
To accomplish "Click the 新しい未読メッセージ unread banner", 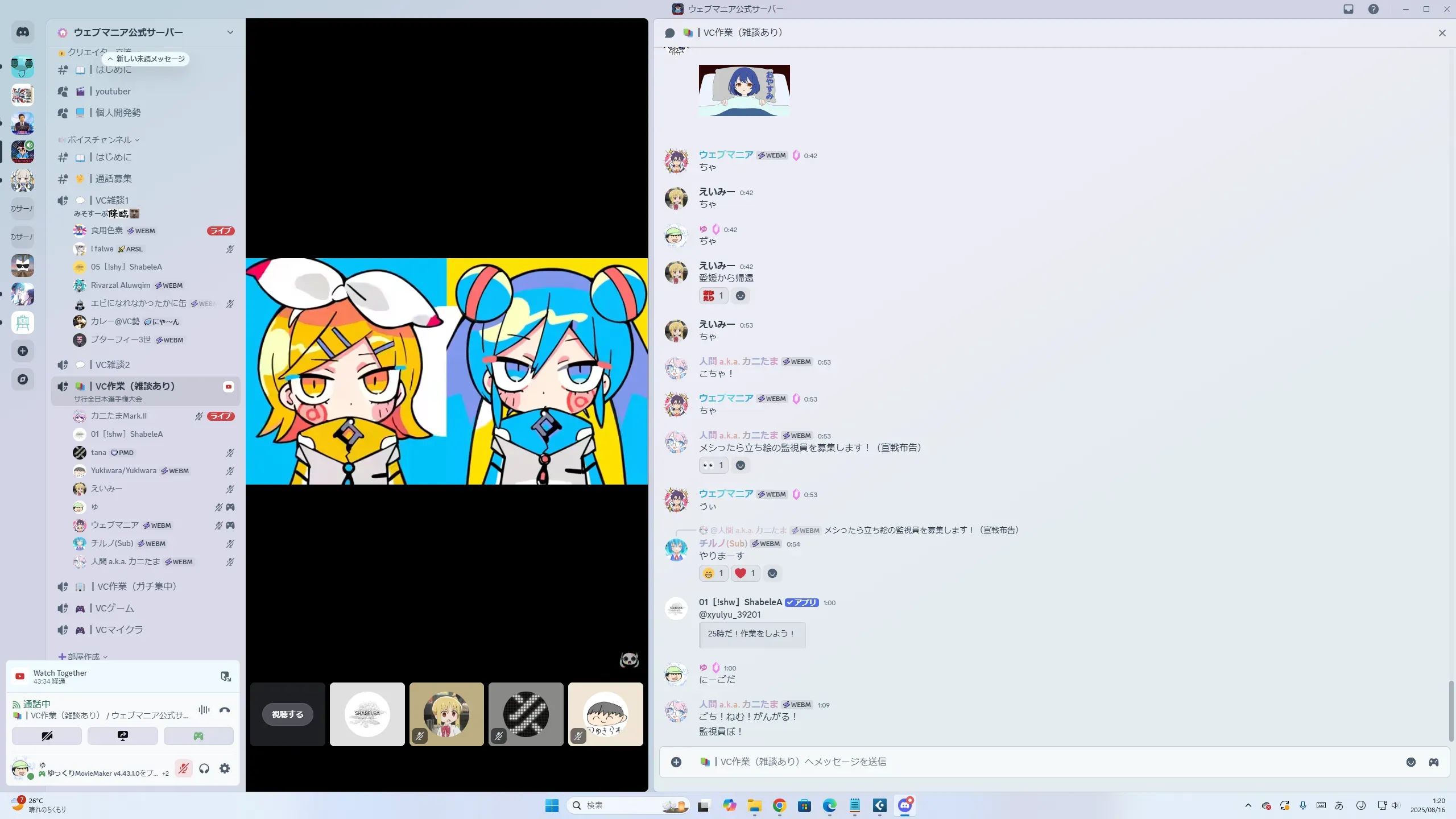I will (147, 59).
